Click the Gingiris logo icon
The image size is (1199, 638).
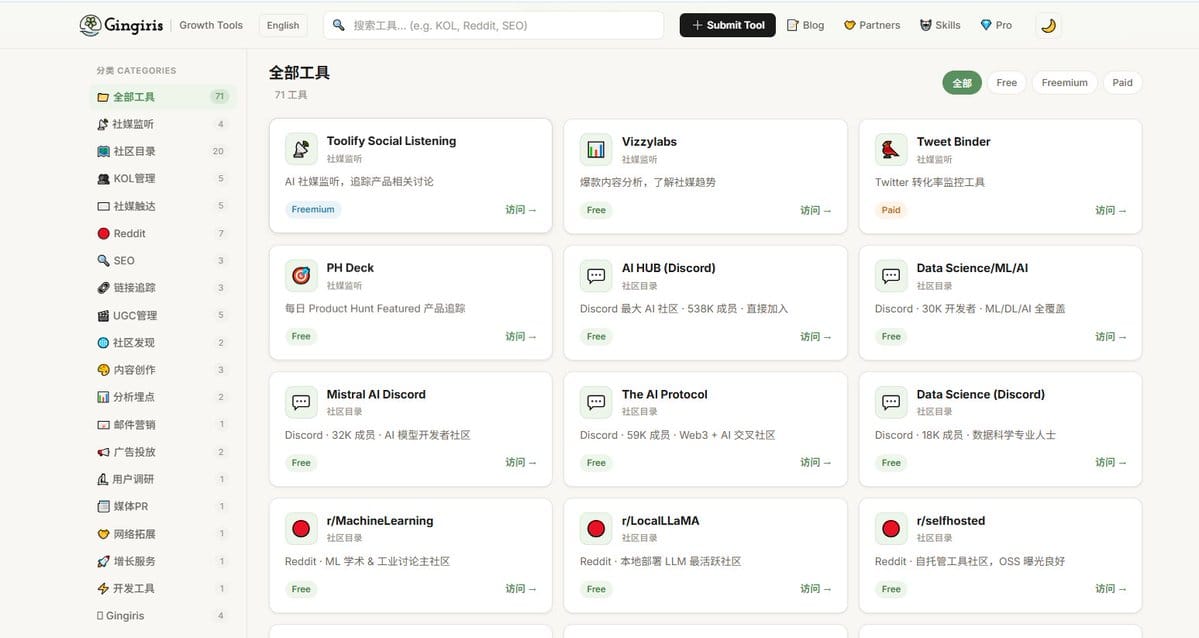click(90, 25)
